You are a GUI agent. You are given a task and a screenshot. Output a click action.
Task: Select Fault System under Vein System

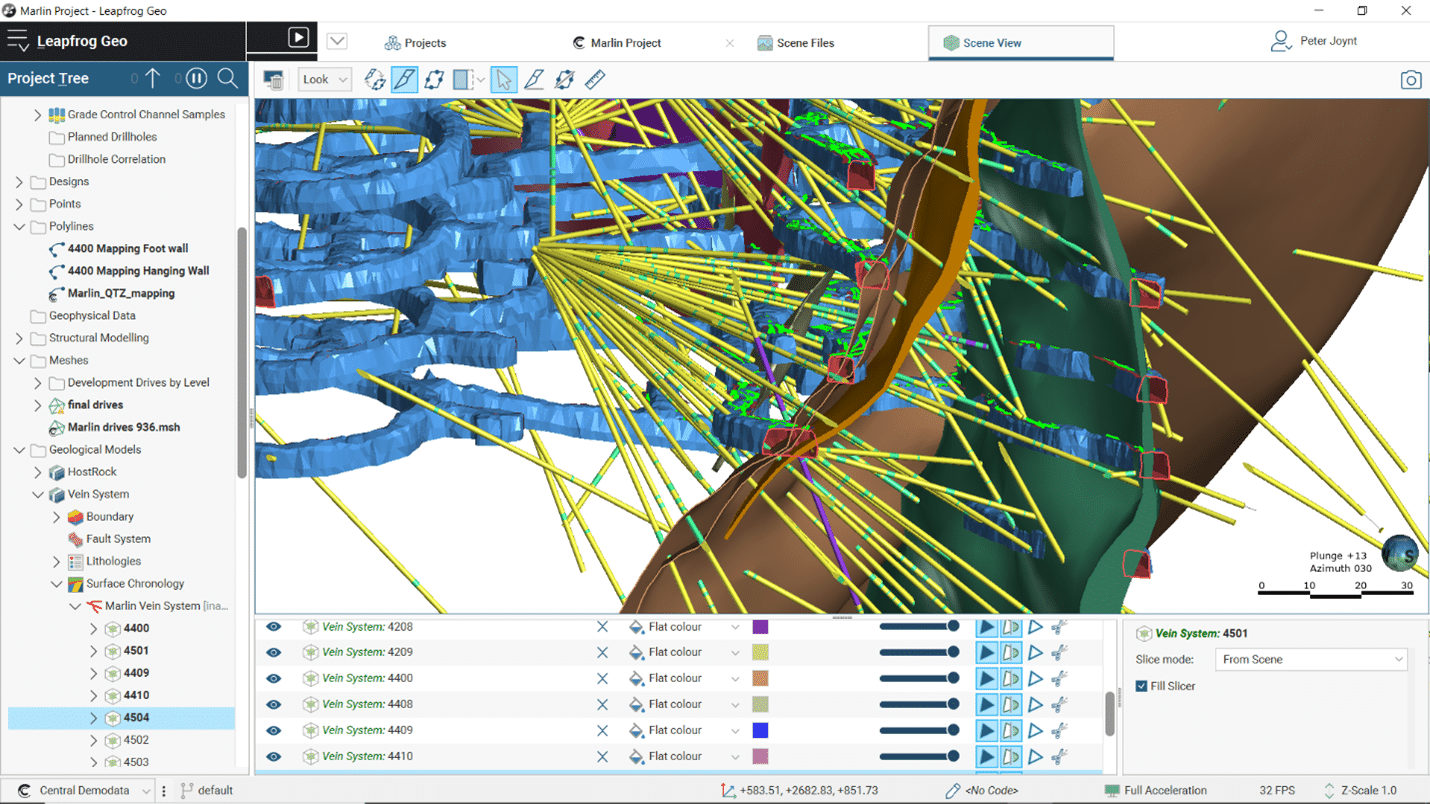point(118,539)
